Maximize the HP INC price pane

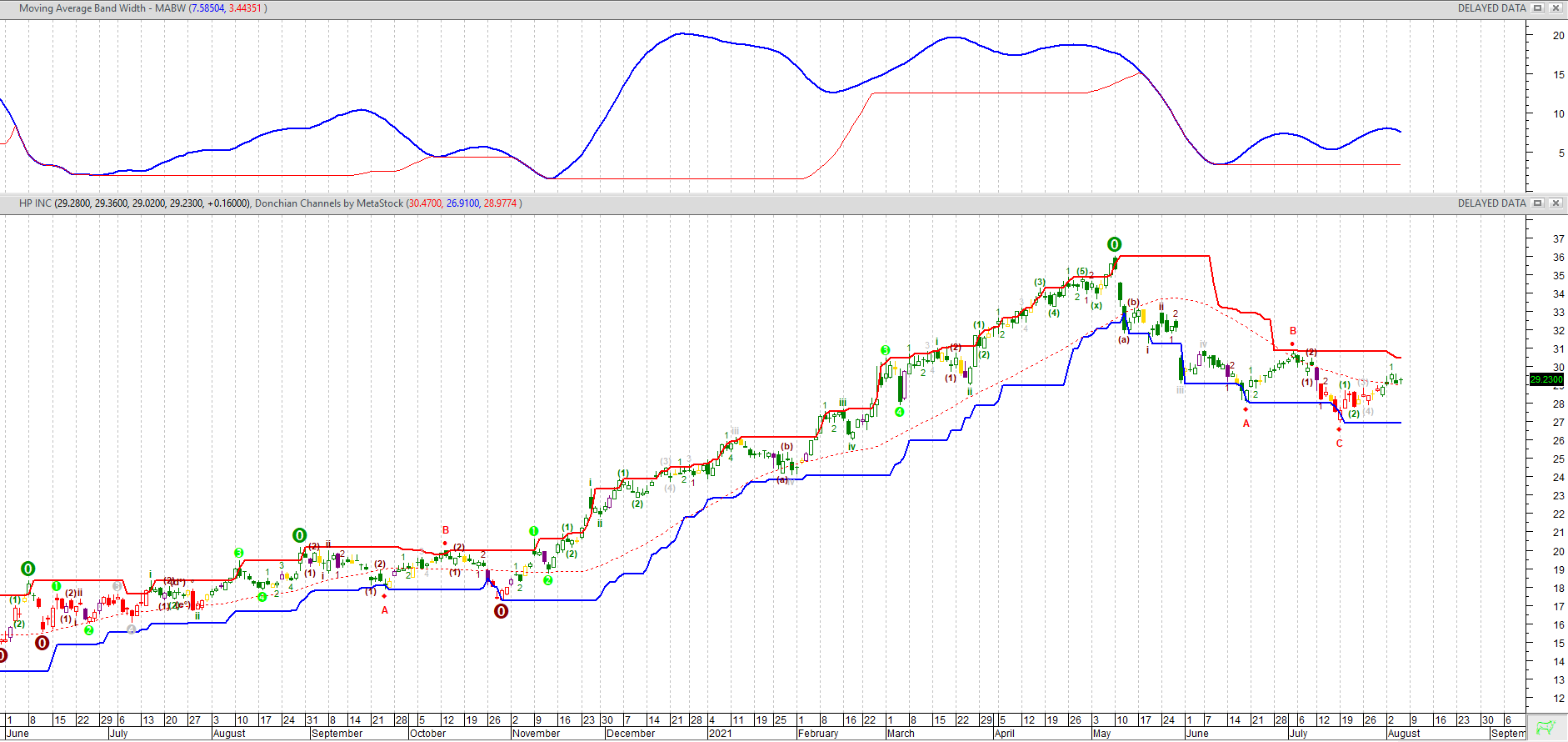point(1538,203)
